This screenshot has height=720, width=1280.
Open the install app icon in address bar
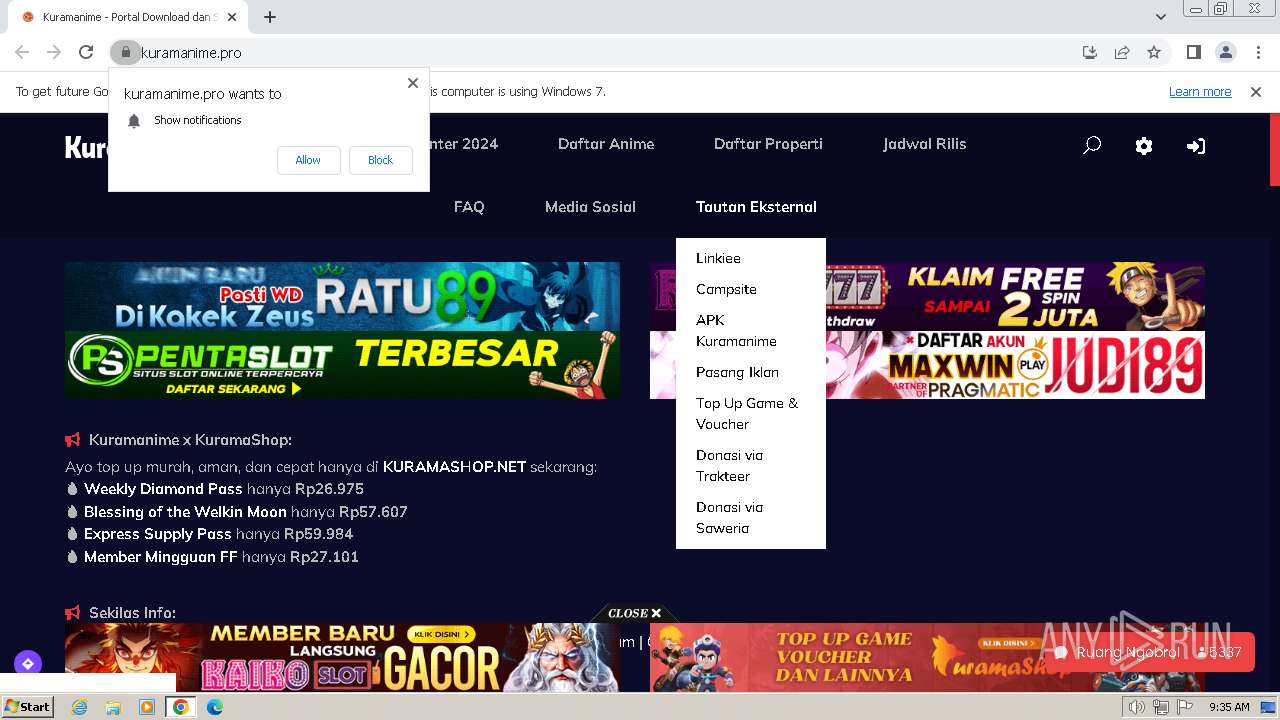[x=1090, y=52]
